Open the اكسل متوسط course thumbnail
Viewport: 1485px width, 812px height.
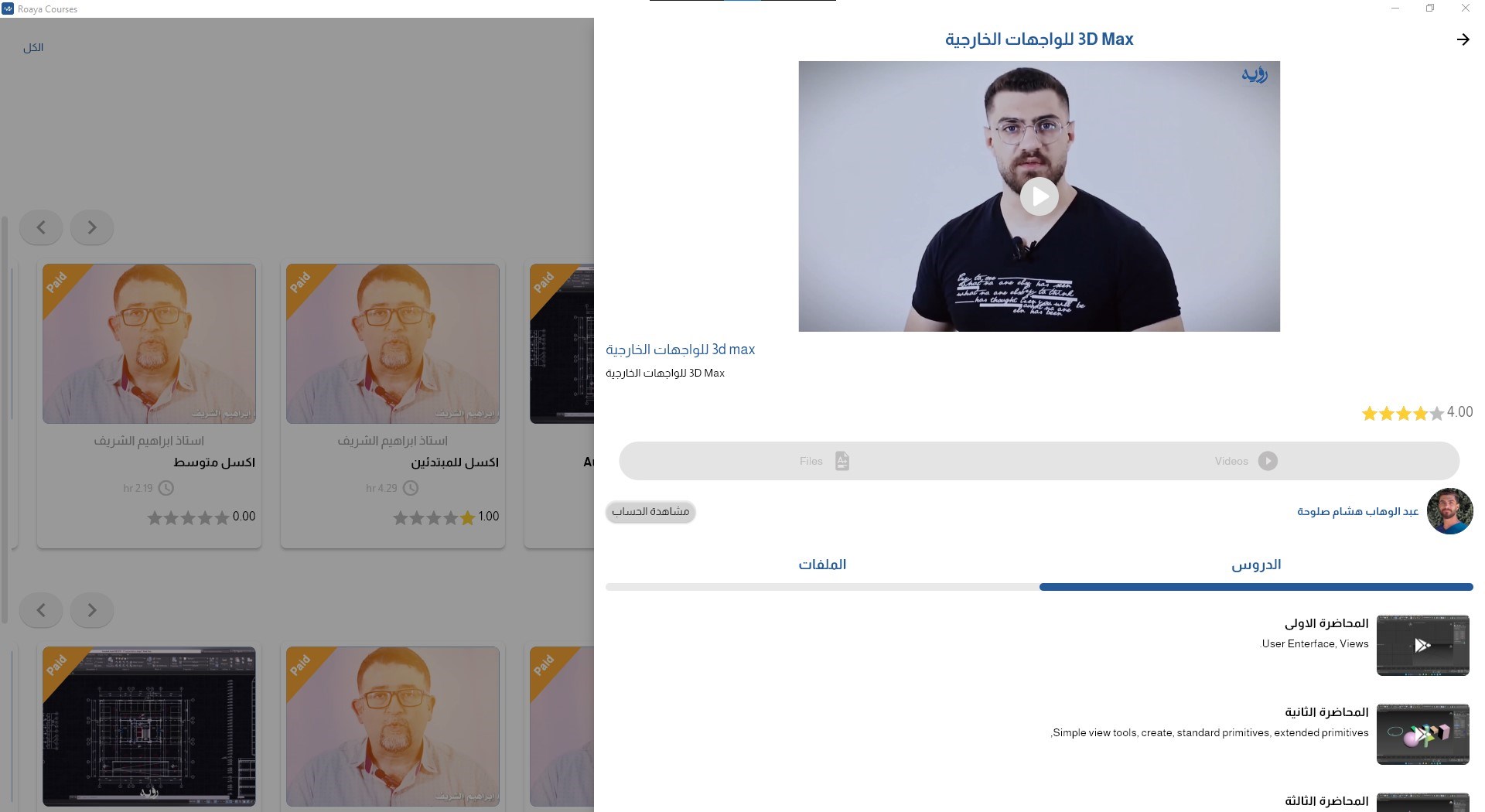click(x=149, y=343)
